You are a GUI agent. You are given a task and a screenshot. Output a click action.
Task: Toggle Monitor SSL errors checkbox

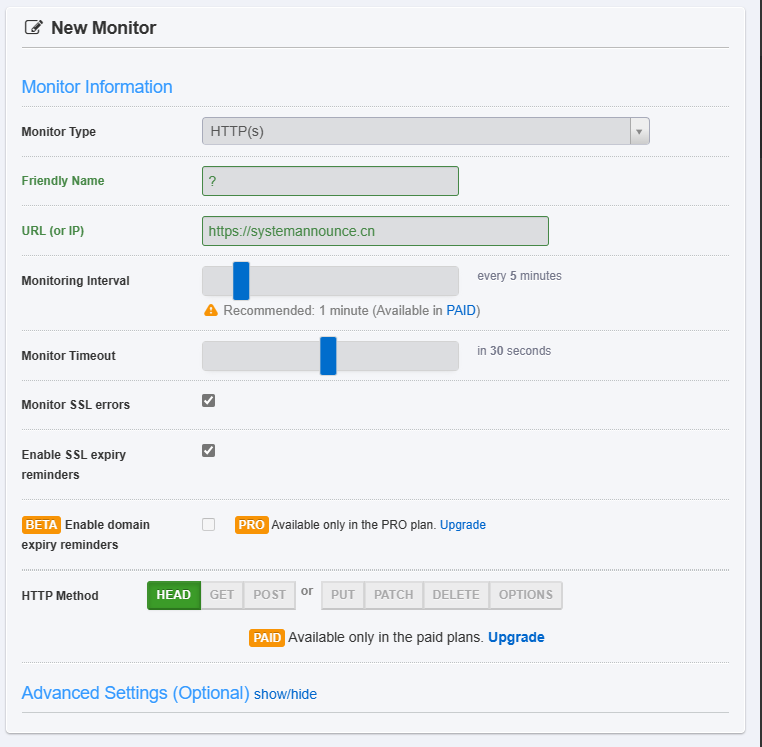pos(208,400)
